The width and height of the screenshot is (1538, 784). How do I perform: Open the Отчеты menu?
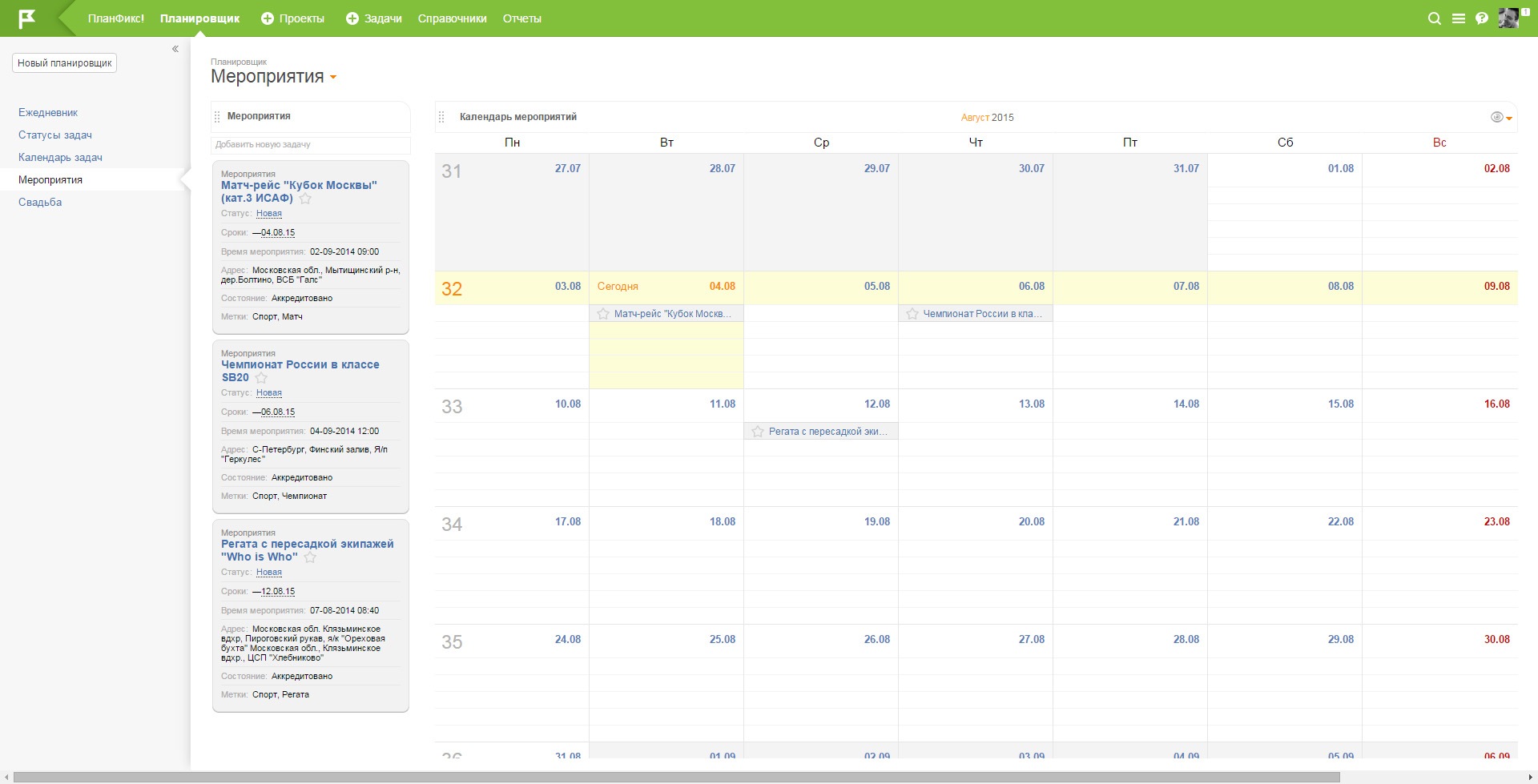tap(522, 18)
